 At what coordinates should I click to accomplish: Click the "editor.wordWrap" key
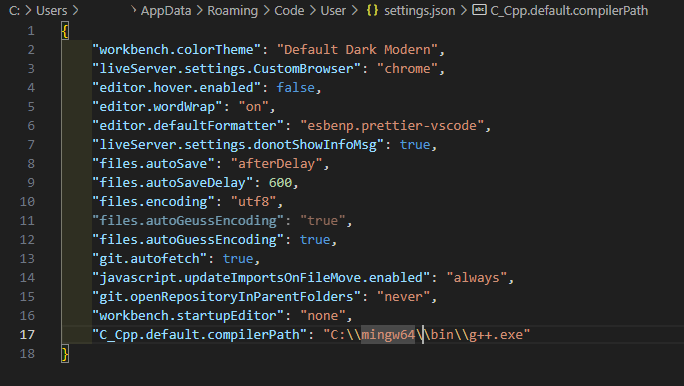[157, 107]
